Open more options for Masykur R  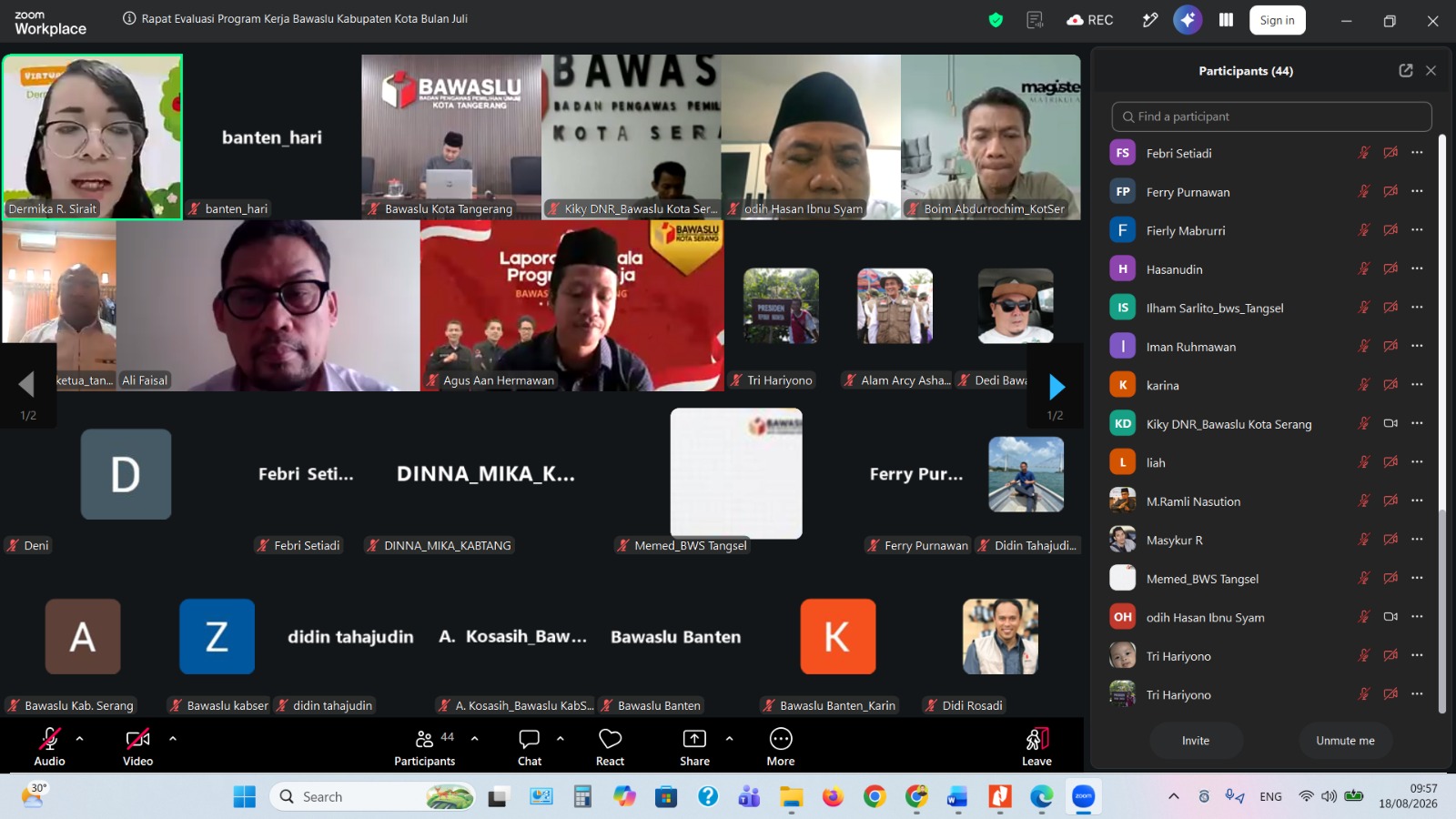click(1417, 540)
